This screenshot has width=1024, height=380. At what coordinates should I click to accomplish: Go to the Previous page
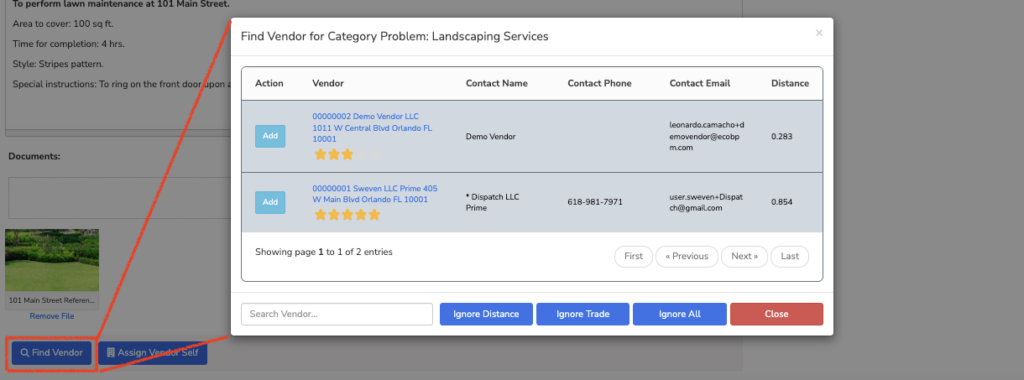tap(686, 257)
